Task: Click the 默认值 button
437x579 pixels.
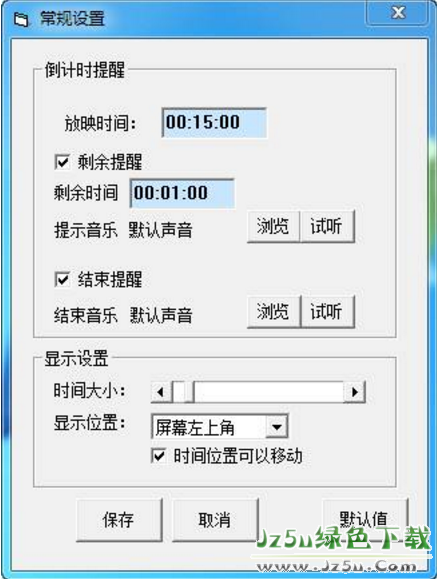Action: pos(365,520)
